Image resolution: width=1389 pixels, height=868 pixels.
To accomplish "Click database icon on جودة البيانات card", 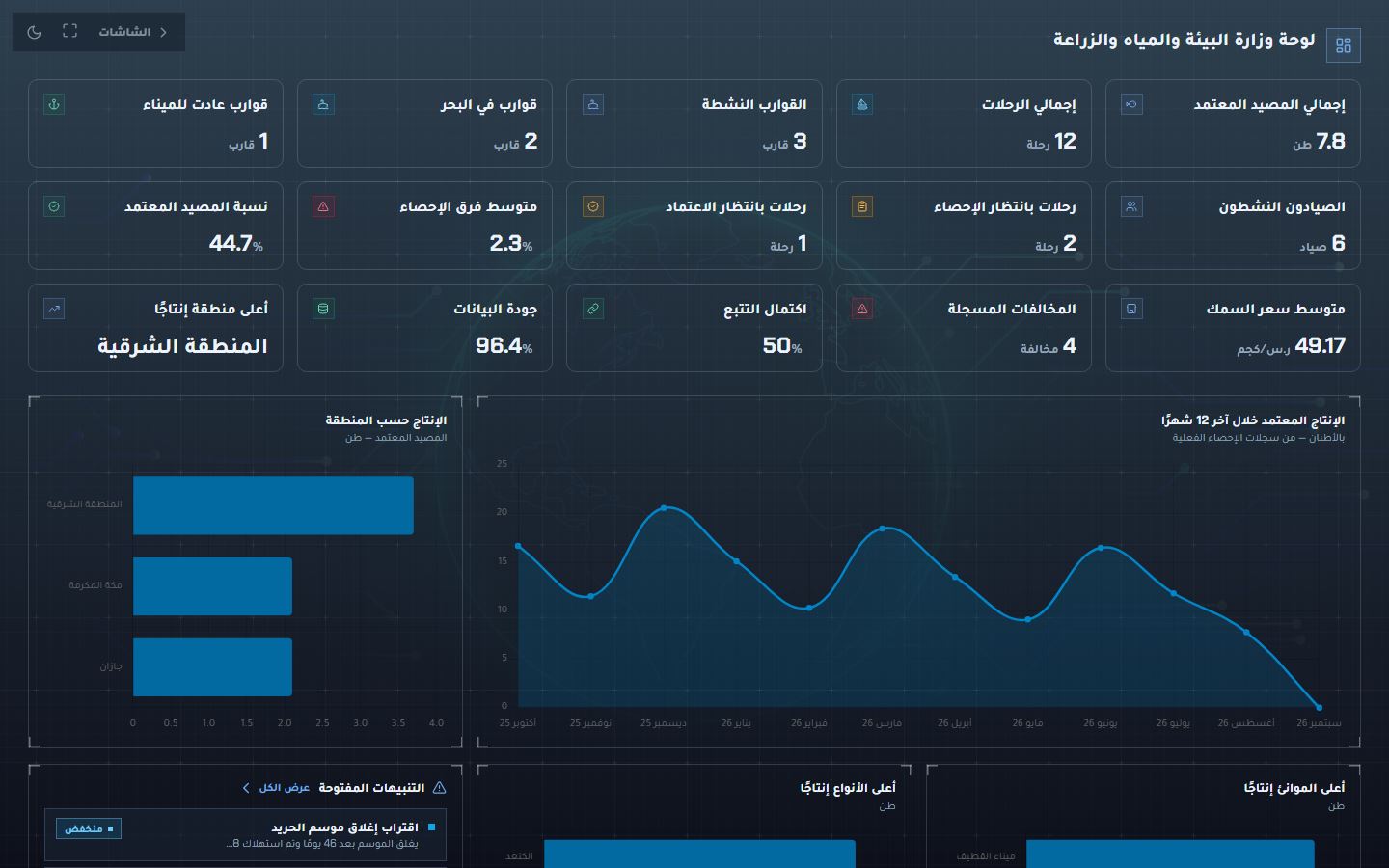I will 323,309.
